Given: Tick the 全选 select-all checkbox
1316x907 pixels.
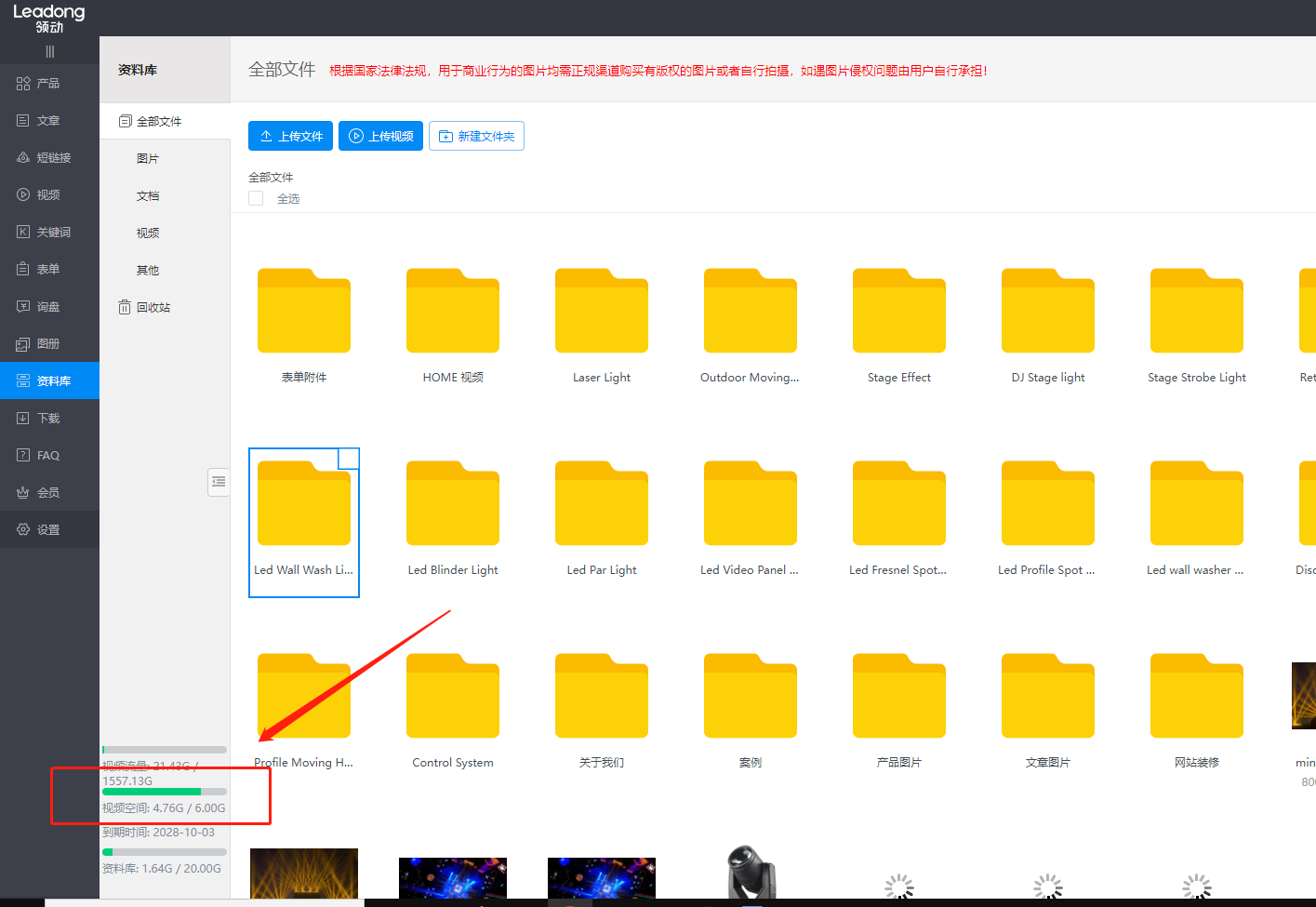Looking at the screenshot, I should [256, 198].
